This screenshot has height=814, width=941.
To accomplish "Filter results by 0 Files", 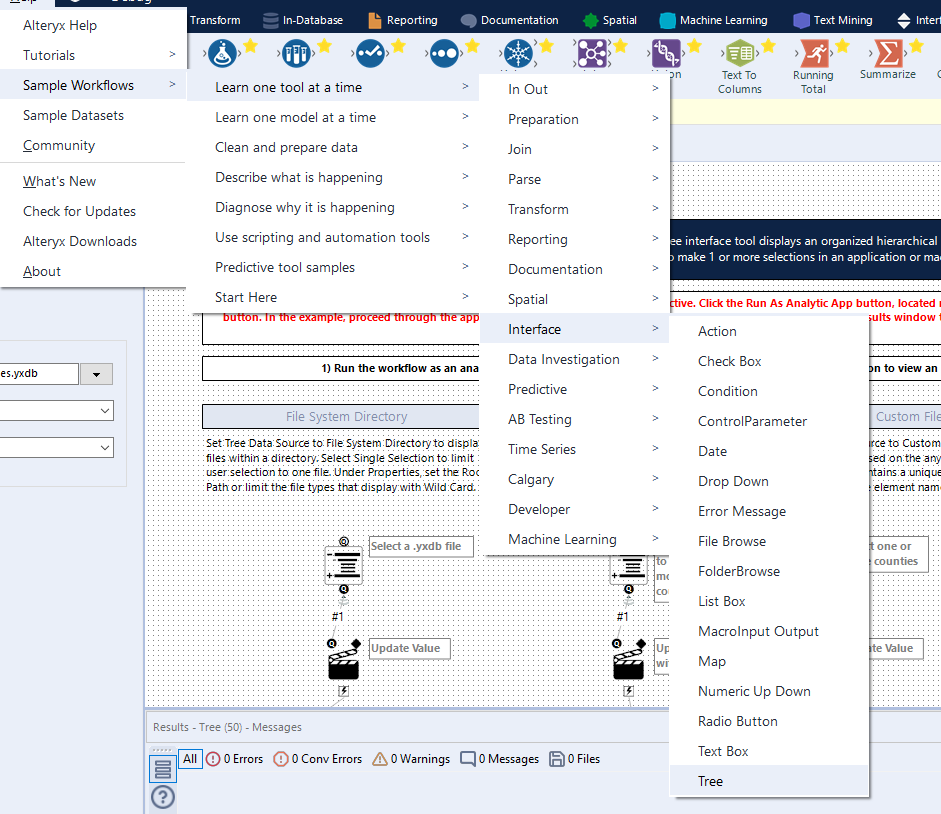I will 574,759.
